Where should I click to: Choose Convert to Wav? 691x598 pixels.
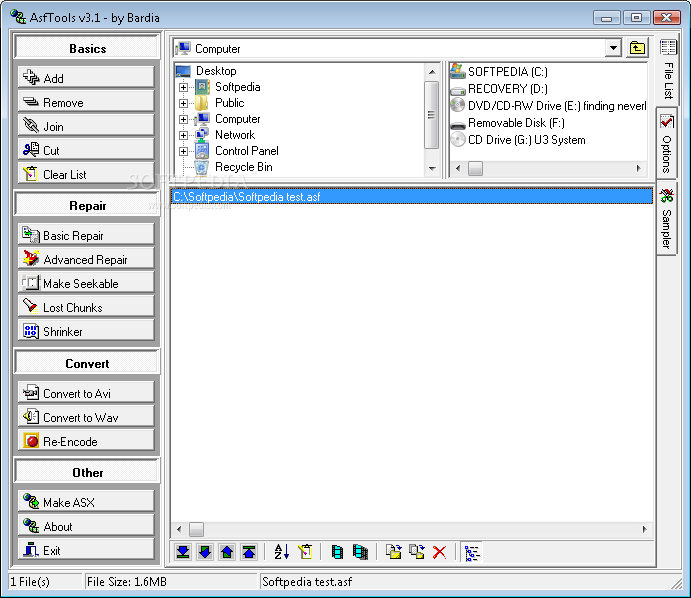coord(86,417)
